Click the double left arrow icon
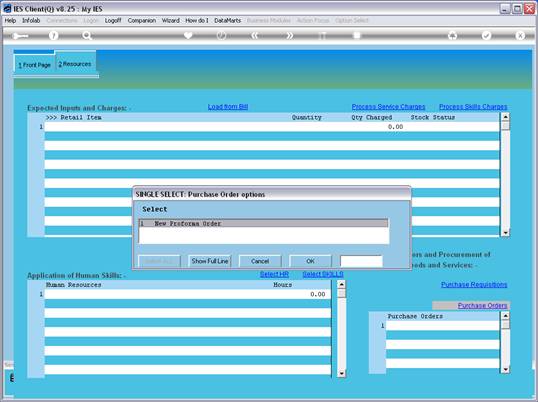The image size is (538, 402). tap(255, 35)
